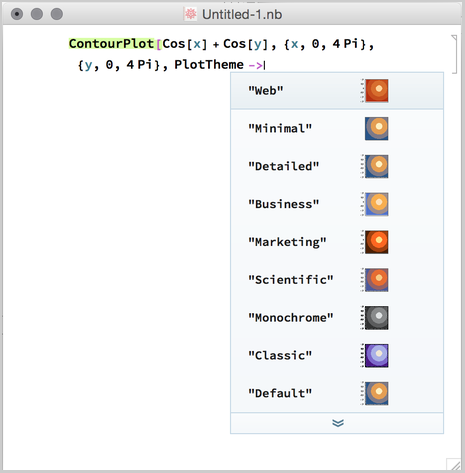Image resolution: width=465 pixels, height=473 pixels.
Task: Click the Minimal theme preview thumbnail
Action: 376,129
